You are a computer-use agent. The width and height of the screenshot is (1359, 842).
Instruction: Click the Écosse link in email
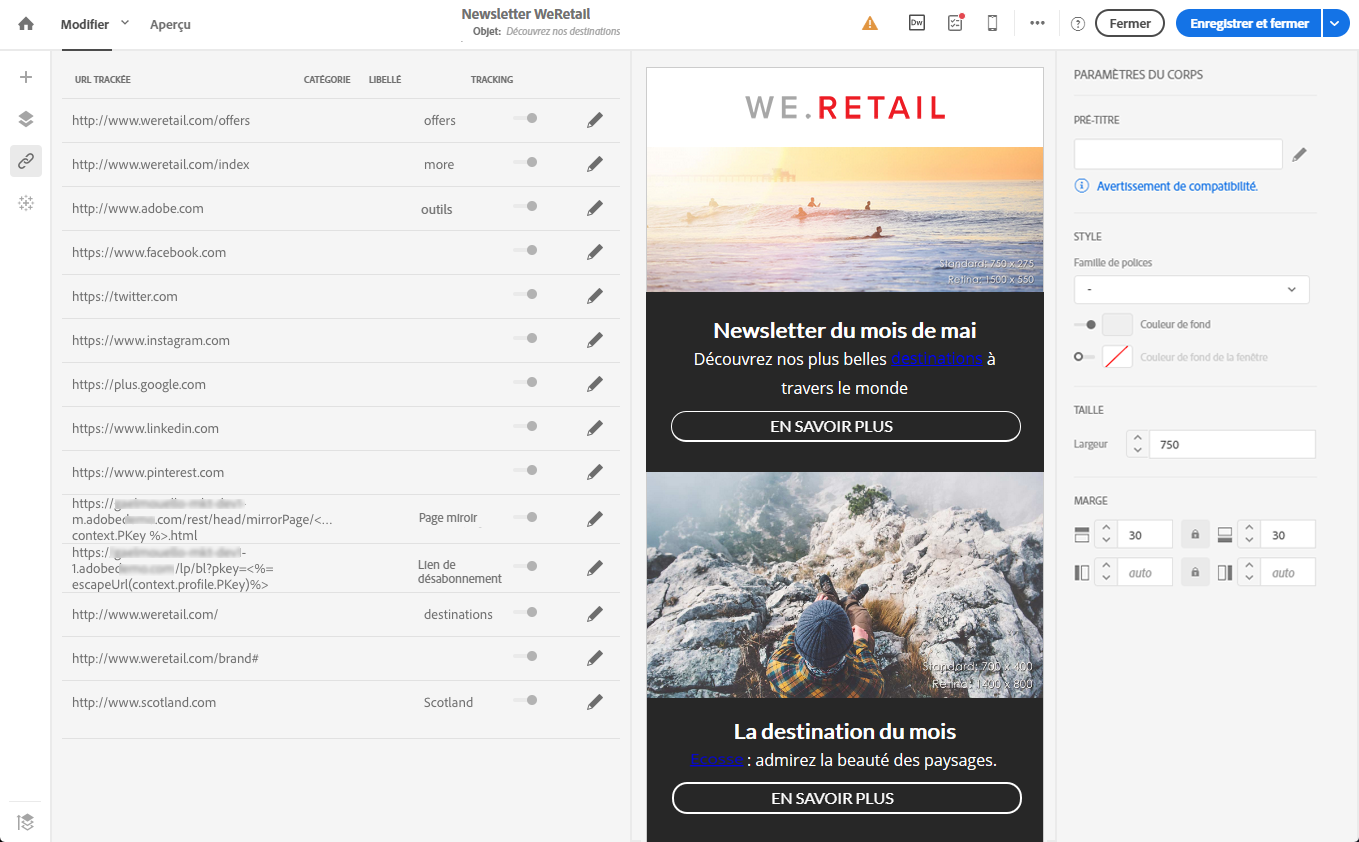click(x=717, y=760)
